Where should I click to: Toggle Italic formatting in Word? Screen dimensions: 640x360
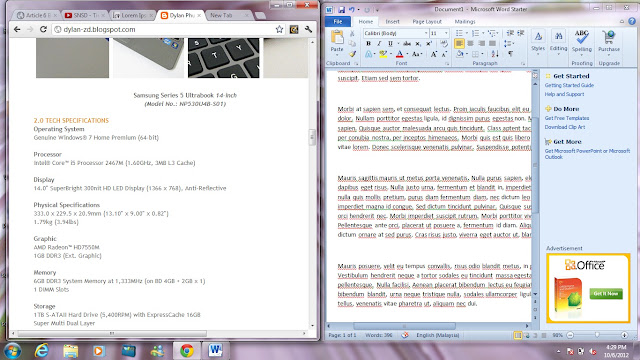click(379, 43)
